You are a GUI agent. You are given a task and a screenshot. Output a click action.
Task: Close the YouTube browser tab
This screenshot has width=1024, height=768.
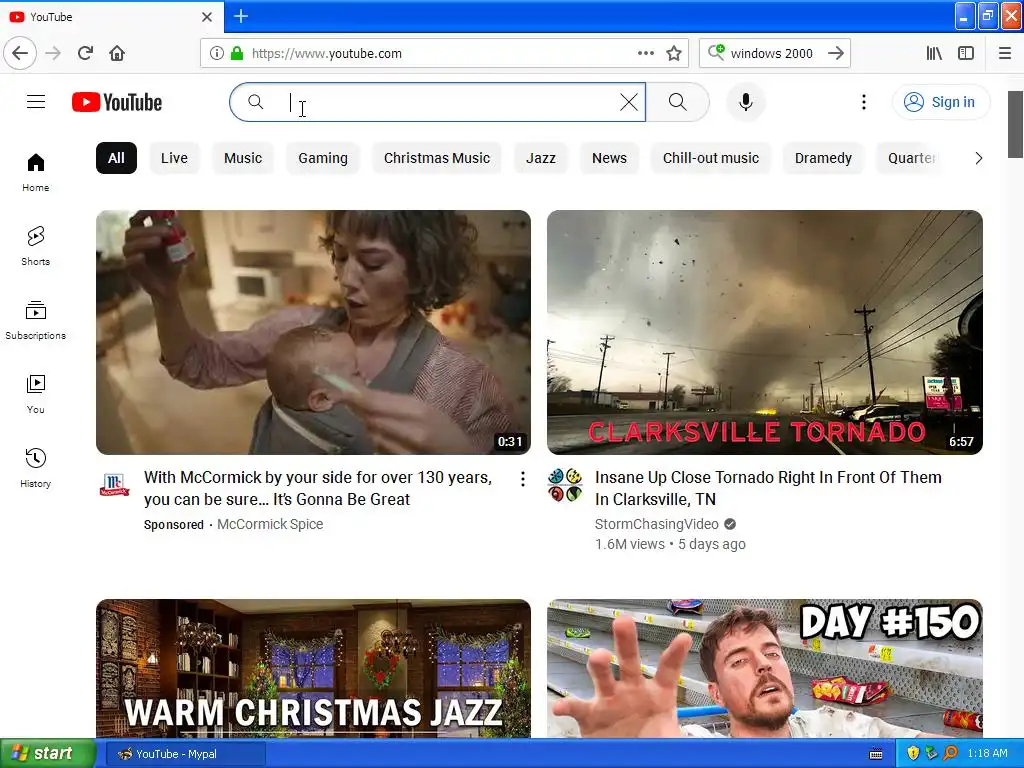coord(207,17)
